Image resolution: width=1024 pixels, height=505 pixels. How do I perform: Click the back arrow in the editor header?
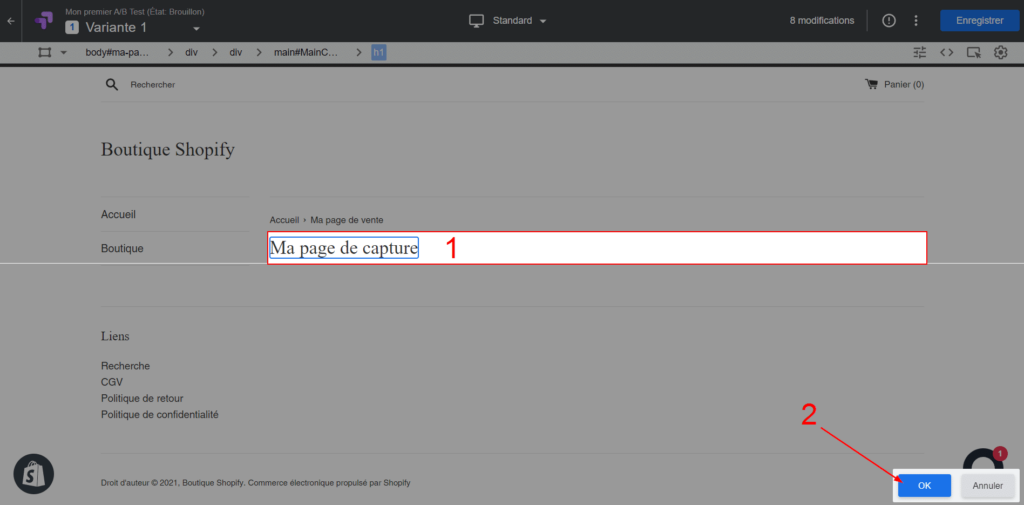coord(11,20)
